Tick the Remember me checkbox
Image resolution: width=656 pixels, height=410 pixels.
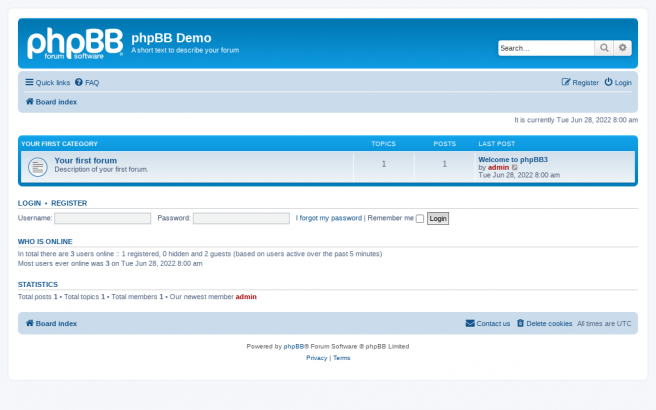[420, 218]
